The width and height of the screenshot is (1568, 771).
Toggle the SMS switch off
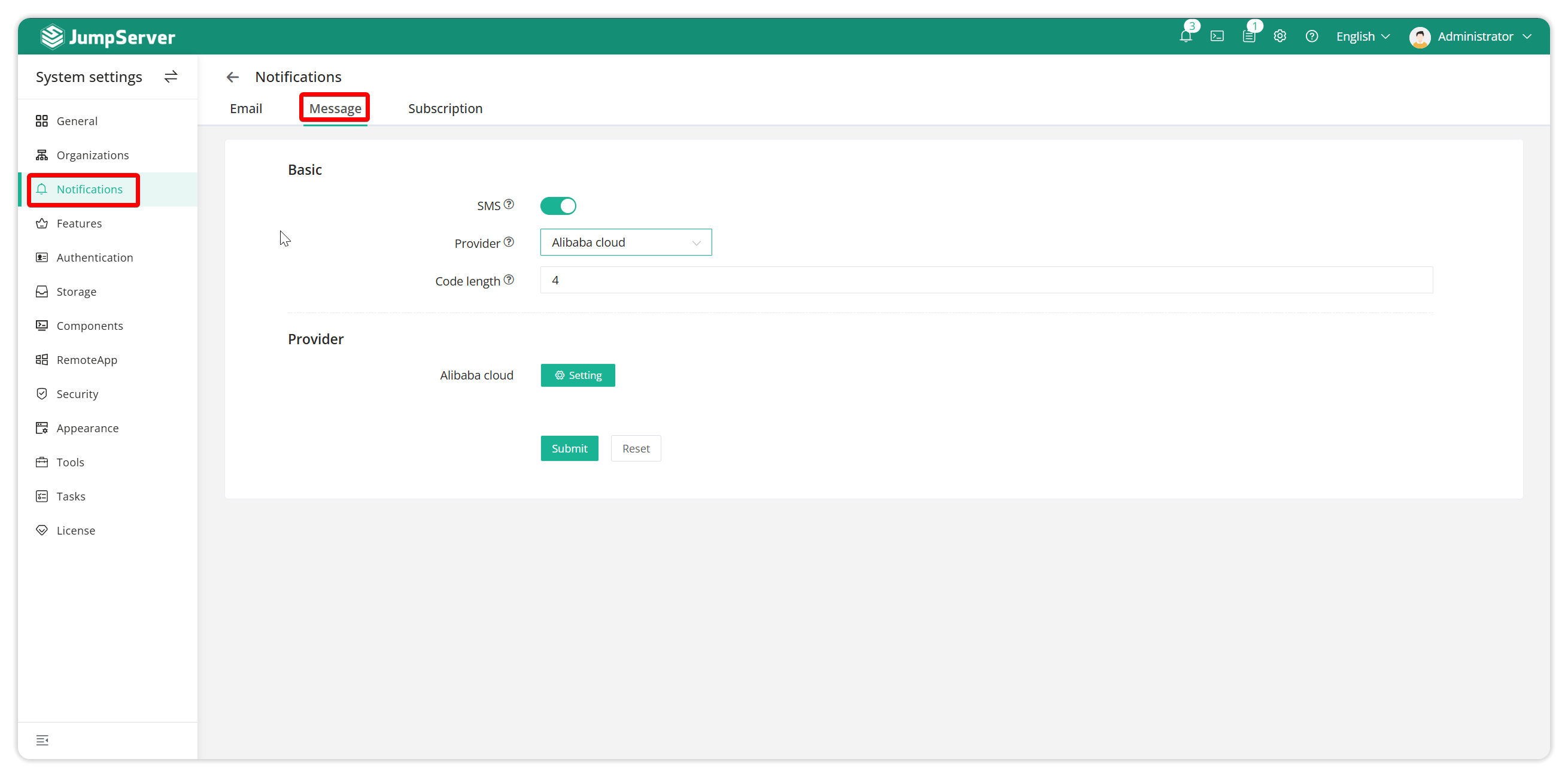coord(558,206)
